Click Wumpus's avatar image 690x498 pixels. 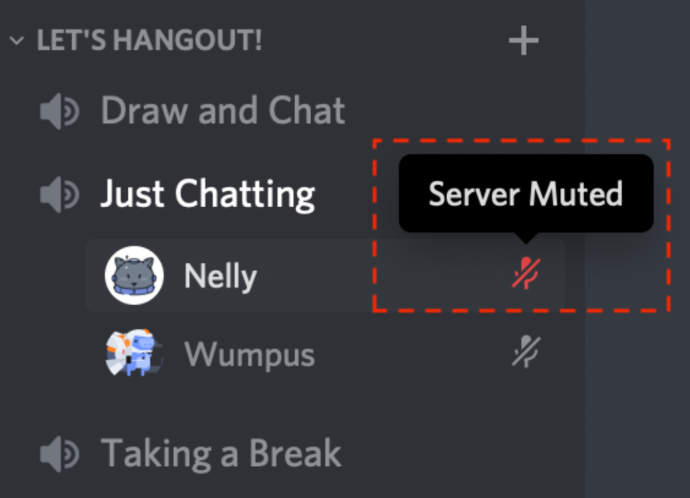point(134,353)
